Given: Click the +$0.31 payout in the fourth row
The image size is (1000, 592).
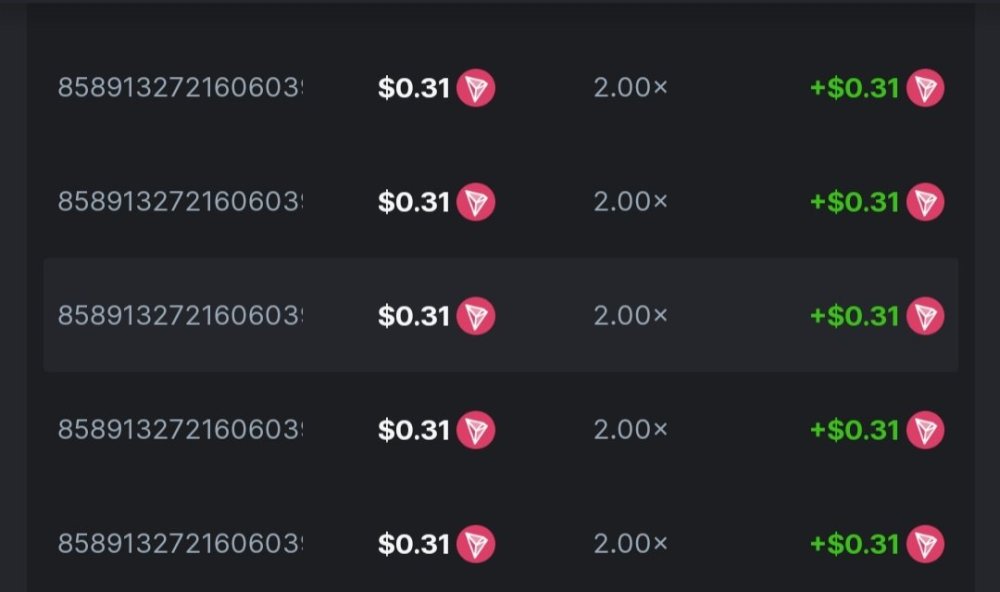Looking at the screenshot, I should 855,430.
